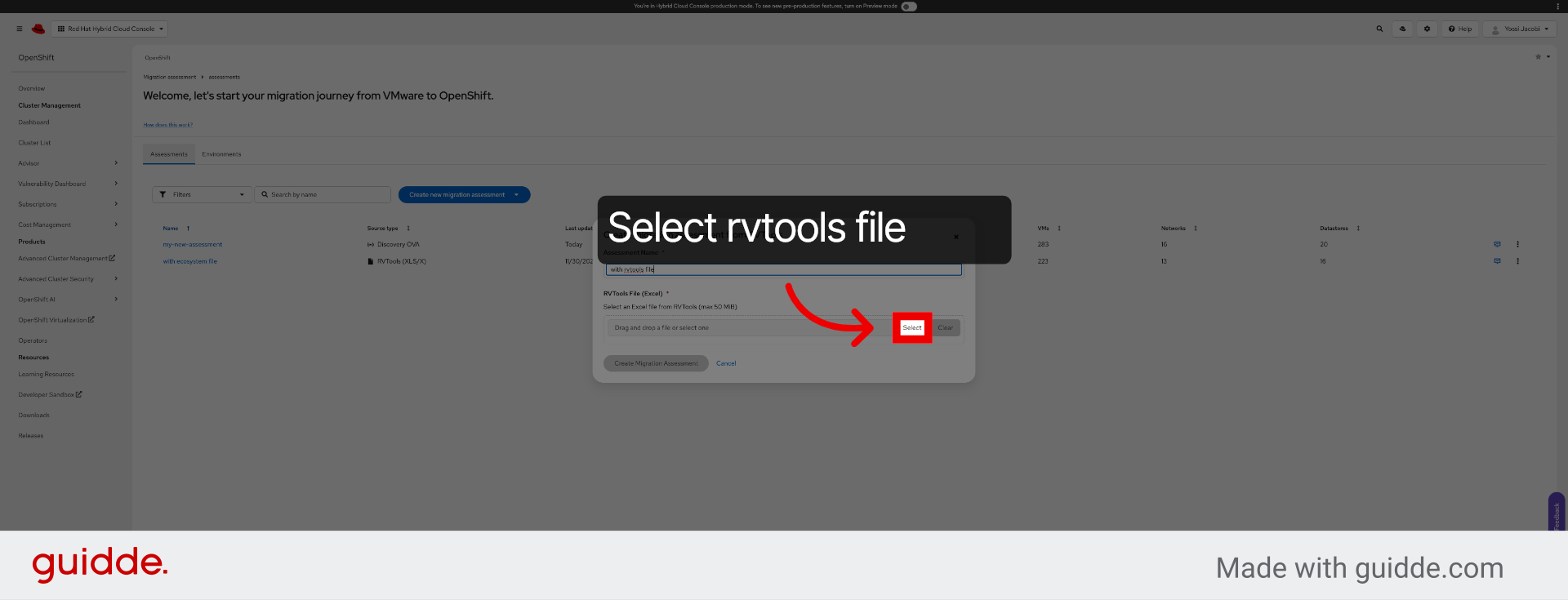This screenshot has width=1568, height=600.
Task: Click VMs value 223
Action: coord(1043,261)
